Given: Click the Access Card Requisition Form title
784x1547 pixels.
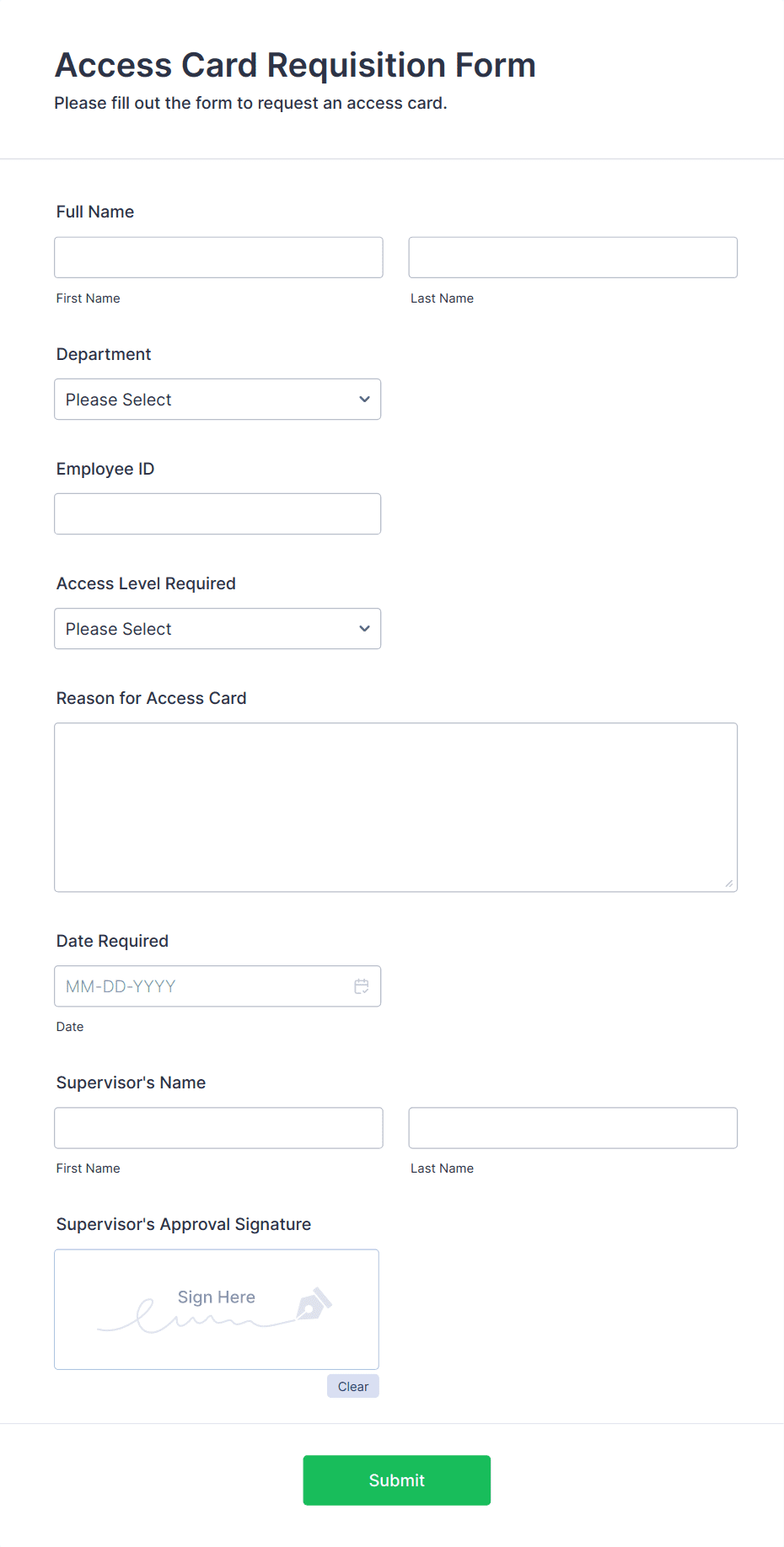Looking at the screenshot, I should pyautogui.click(x=295, y=65).
